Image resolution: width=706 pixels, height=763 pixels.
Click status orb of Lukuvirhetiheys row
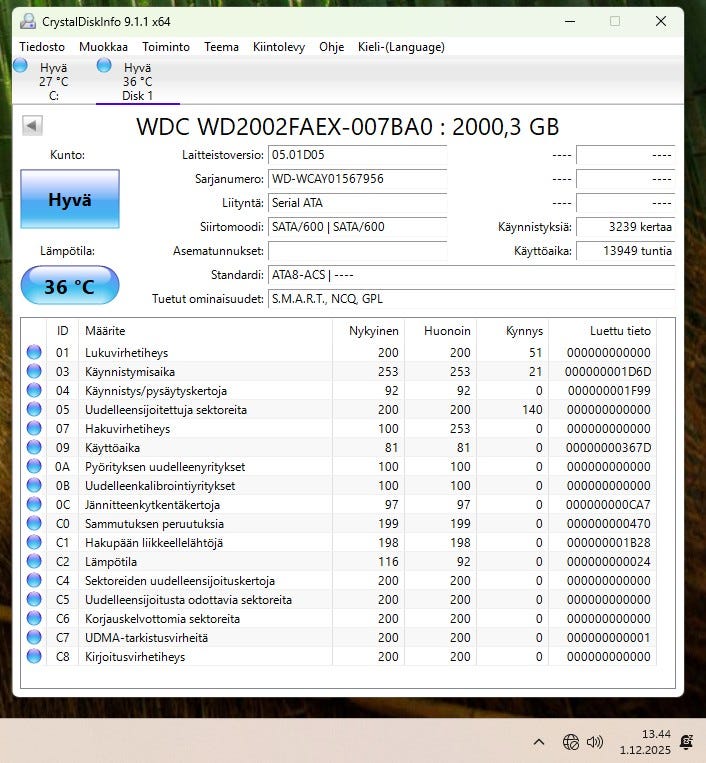pos(34,352)
